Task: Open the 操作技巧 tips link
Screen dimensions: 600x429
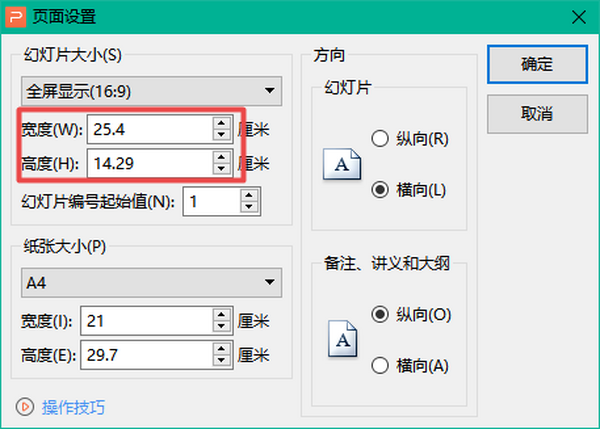Action: tap(73, 407)
